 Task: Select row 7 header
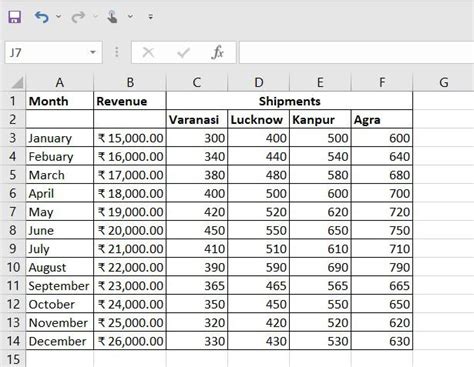(x=13, y=212)
